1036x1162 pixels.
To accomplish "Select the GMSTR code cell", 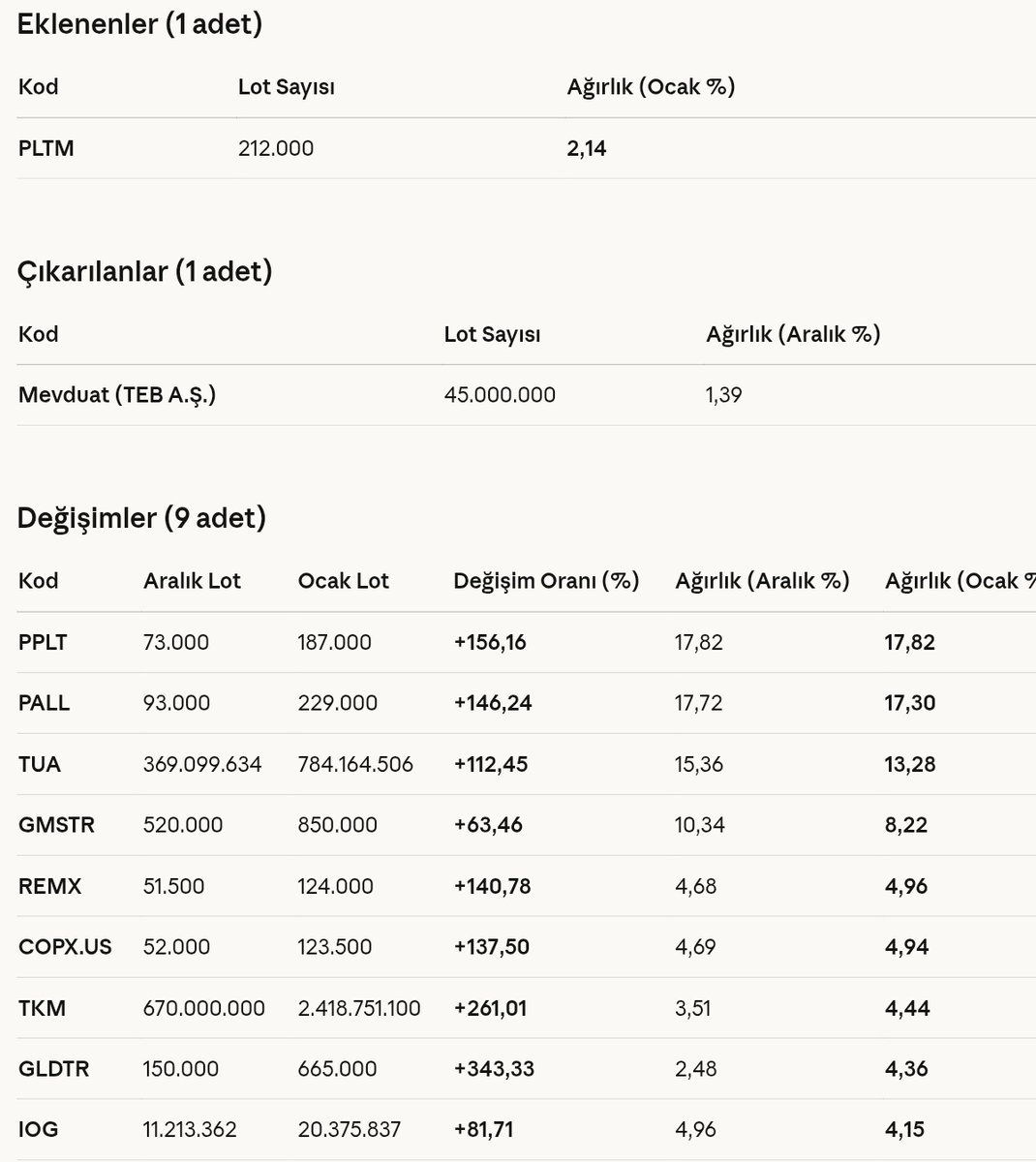I will point(56,825).
